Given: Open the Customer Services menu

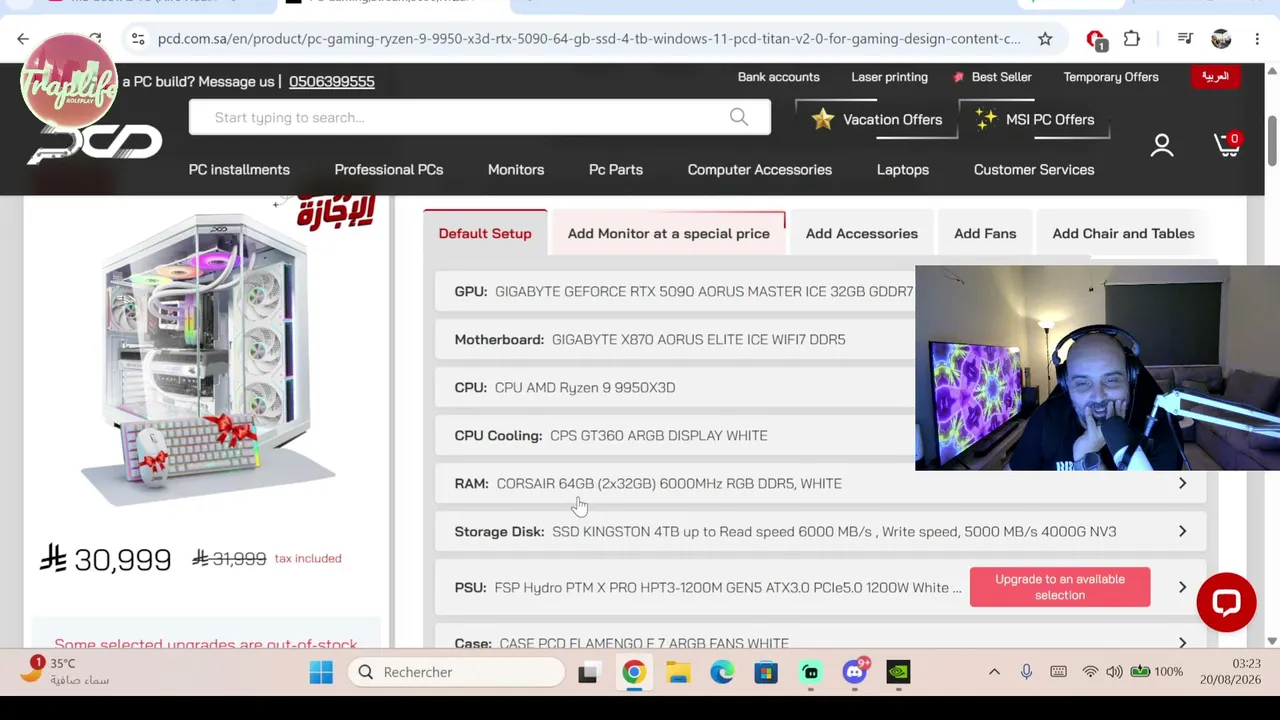Looking at the screenshot, I should coord(1034,169).
